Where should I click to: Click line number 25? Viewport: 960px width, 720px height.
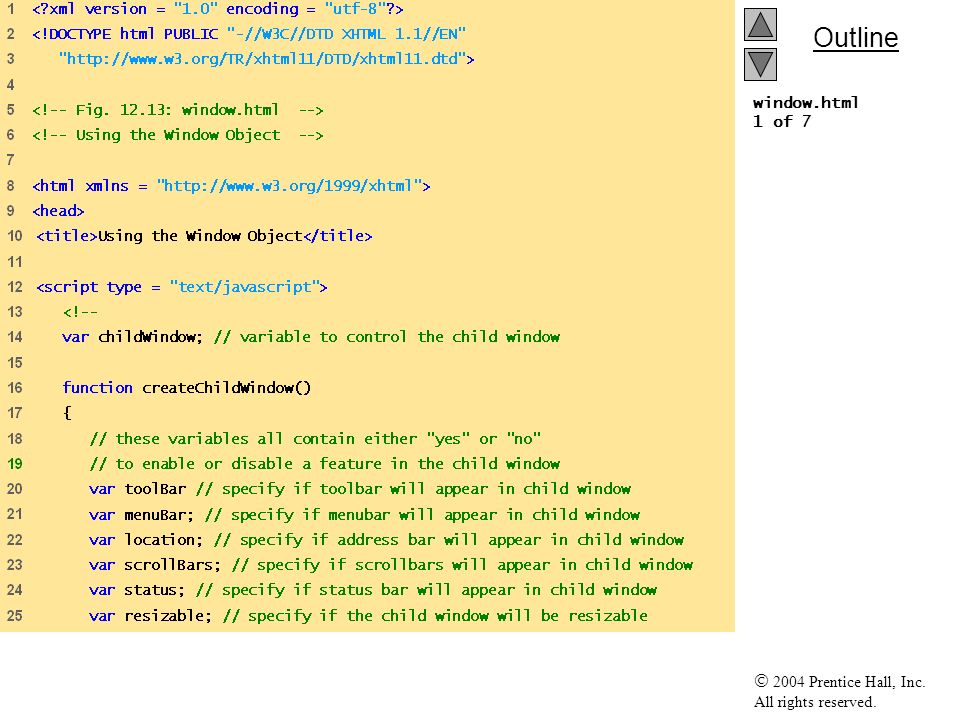point(15,615)
